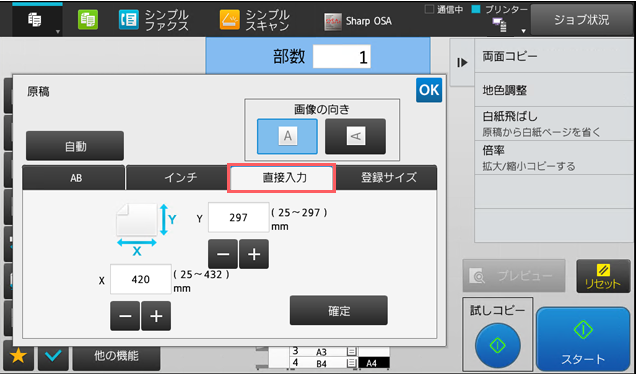Screen dimensions: 636x374
Task: Increase Y size with plus button
Action: 254,254
